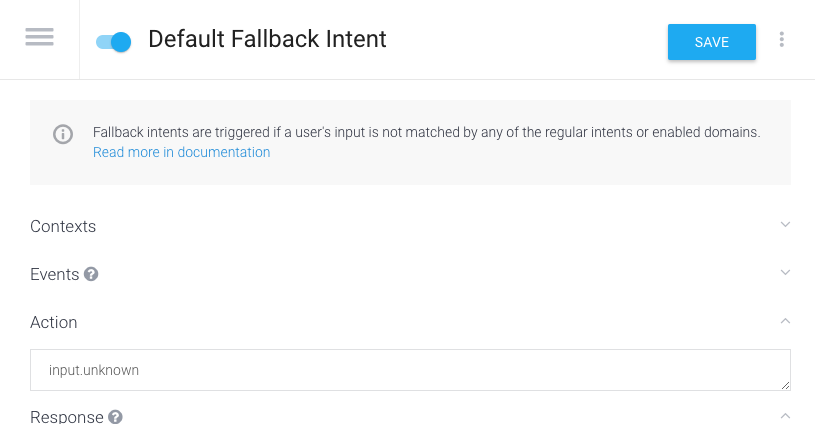The height and width of the screenshot is (424, 815).
Task: Click the info icon in the banner
Action: pos(63,134)
